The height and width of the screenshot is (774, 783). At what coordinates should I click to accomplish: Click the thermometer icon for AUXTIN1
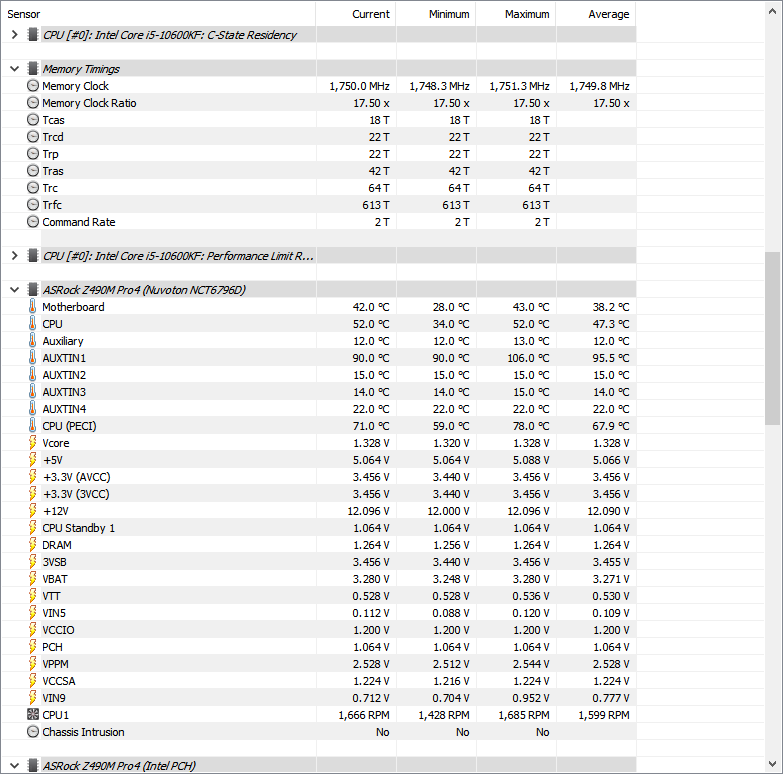tap(32, 358)
